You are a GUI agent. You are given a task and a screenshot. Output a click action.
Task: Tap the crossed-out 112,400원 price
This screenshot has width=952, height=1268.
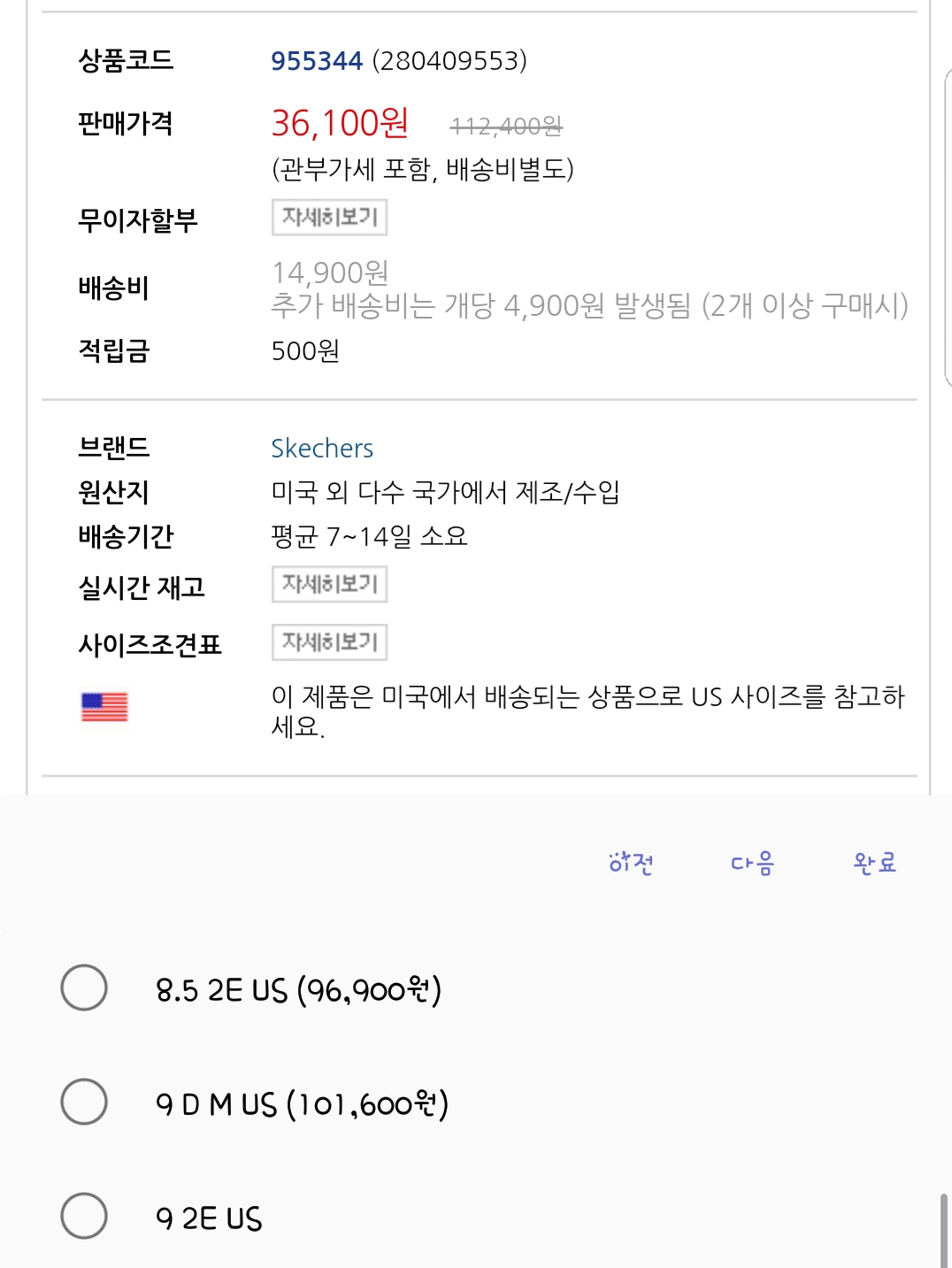[506, 127]
